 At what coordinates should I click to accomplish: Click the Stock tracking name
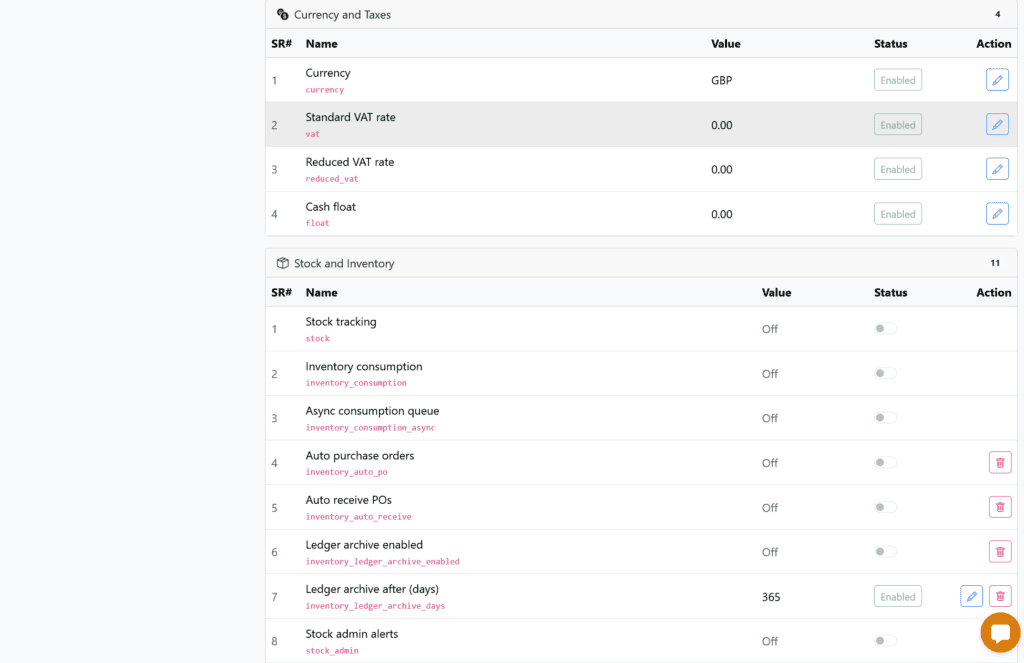pos(341,321)
